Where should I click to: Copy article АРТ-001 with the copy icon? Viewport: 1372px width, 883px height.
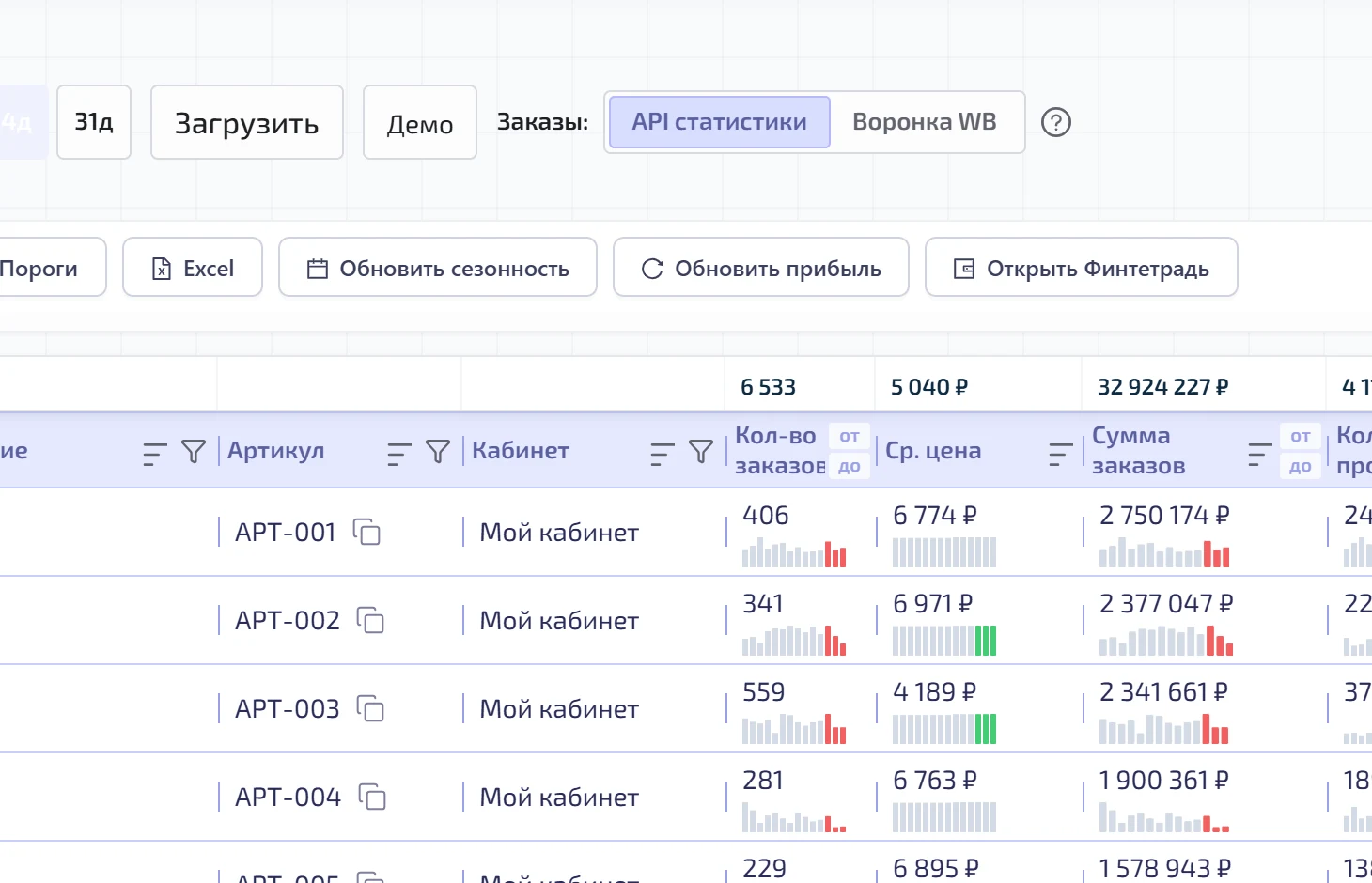coord(366,533)
